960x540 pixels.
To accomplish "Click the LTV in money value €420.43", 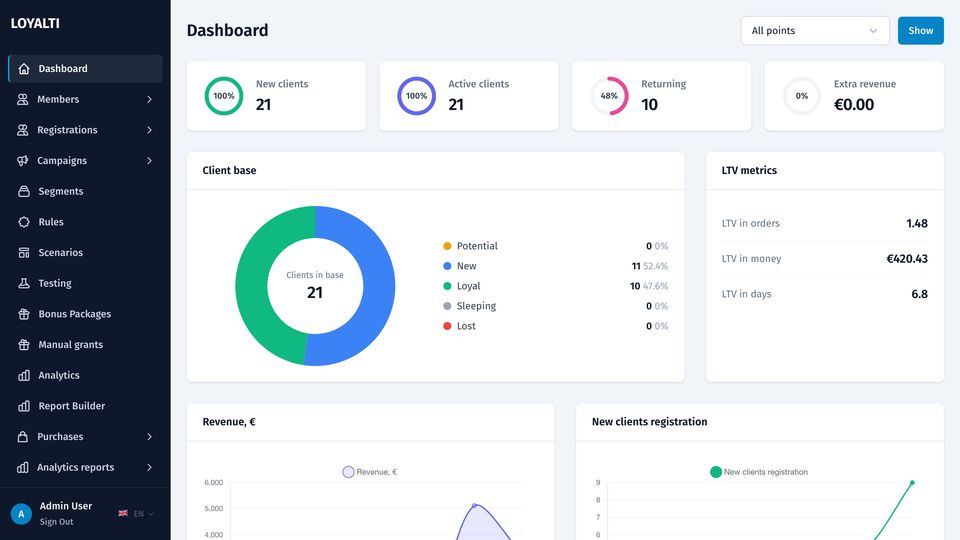I will (907, 259).
